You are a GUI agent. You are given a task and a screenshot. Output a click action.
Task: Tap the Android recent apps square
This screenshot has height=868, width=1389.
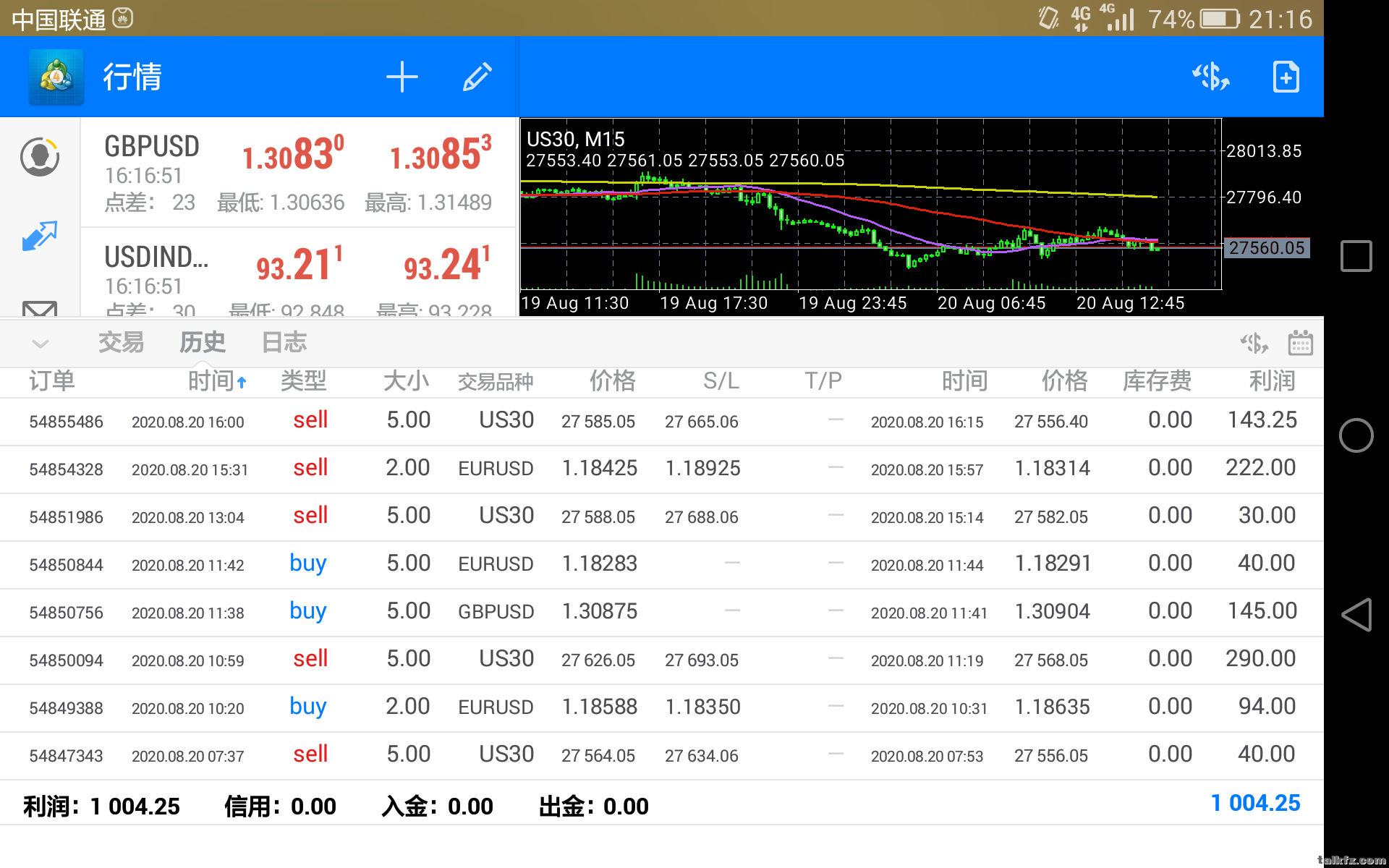pyautogui.click(x=1356, y=256)
